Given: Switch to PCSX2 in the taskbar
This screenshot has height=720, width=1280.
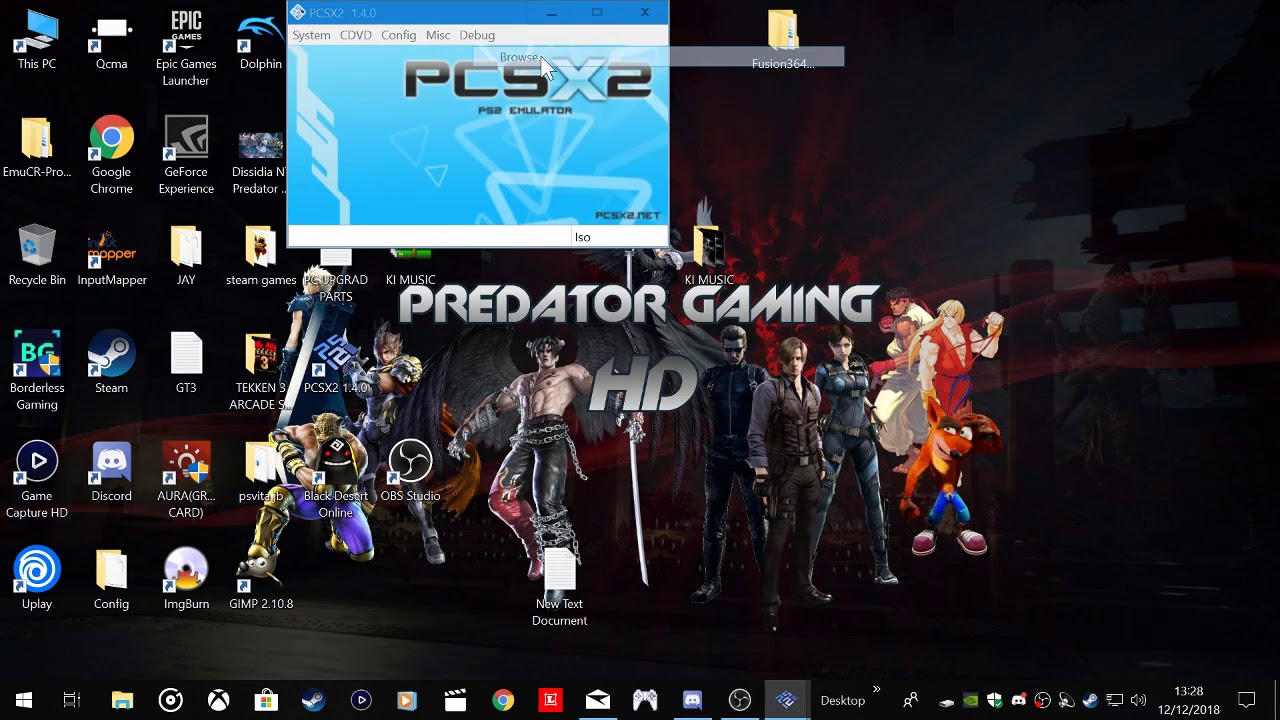Looking at the screenshot, I should [787, 700].
